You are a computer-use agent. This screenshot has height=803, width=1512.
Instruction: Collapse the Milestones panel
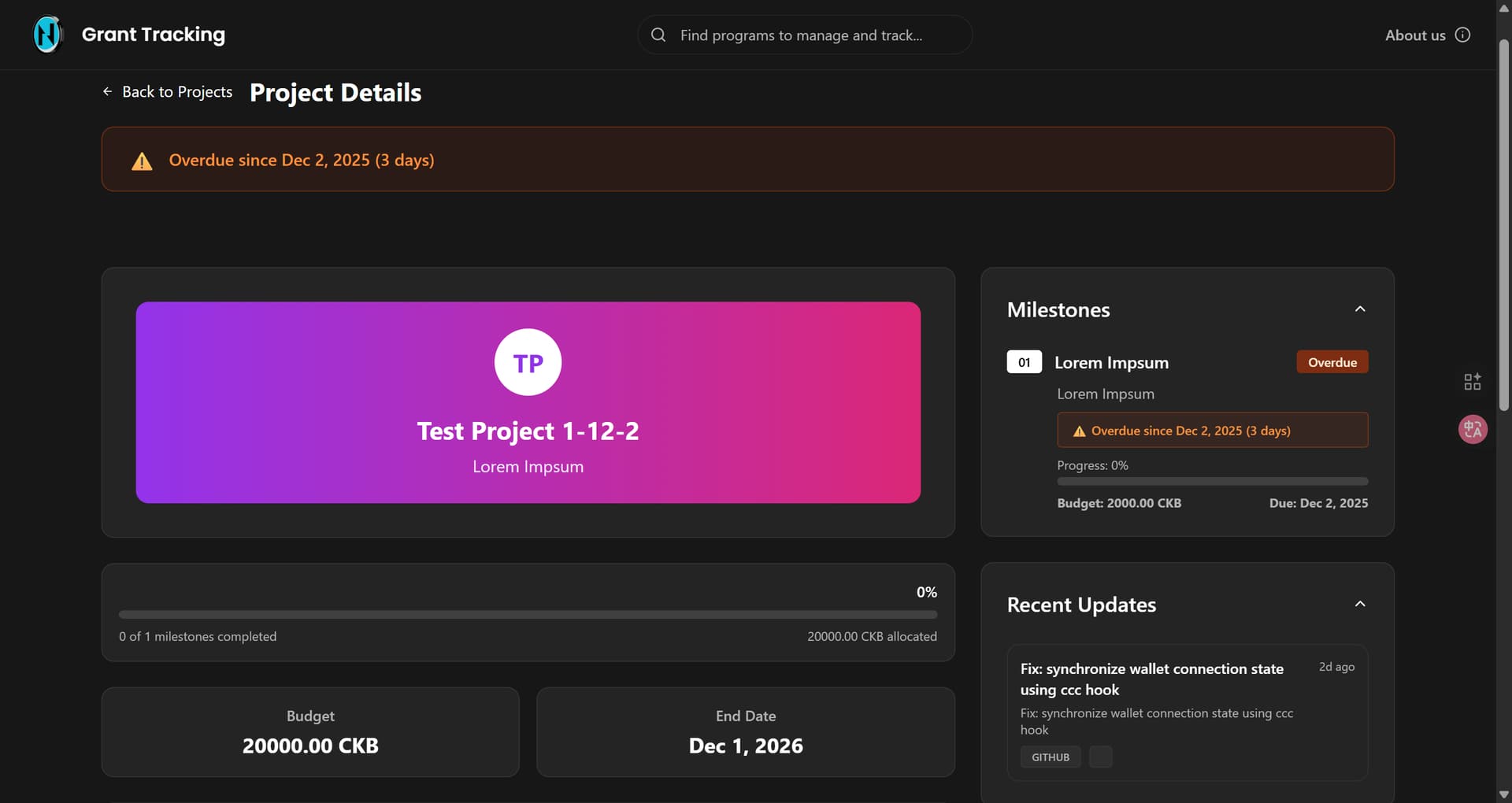click(x=1359, y=309)
